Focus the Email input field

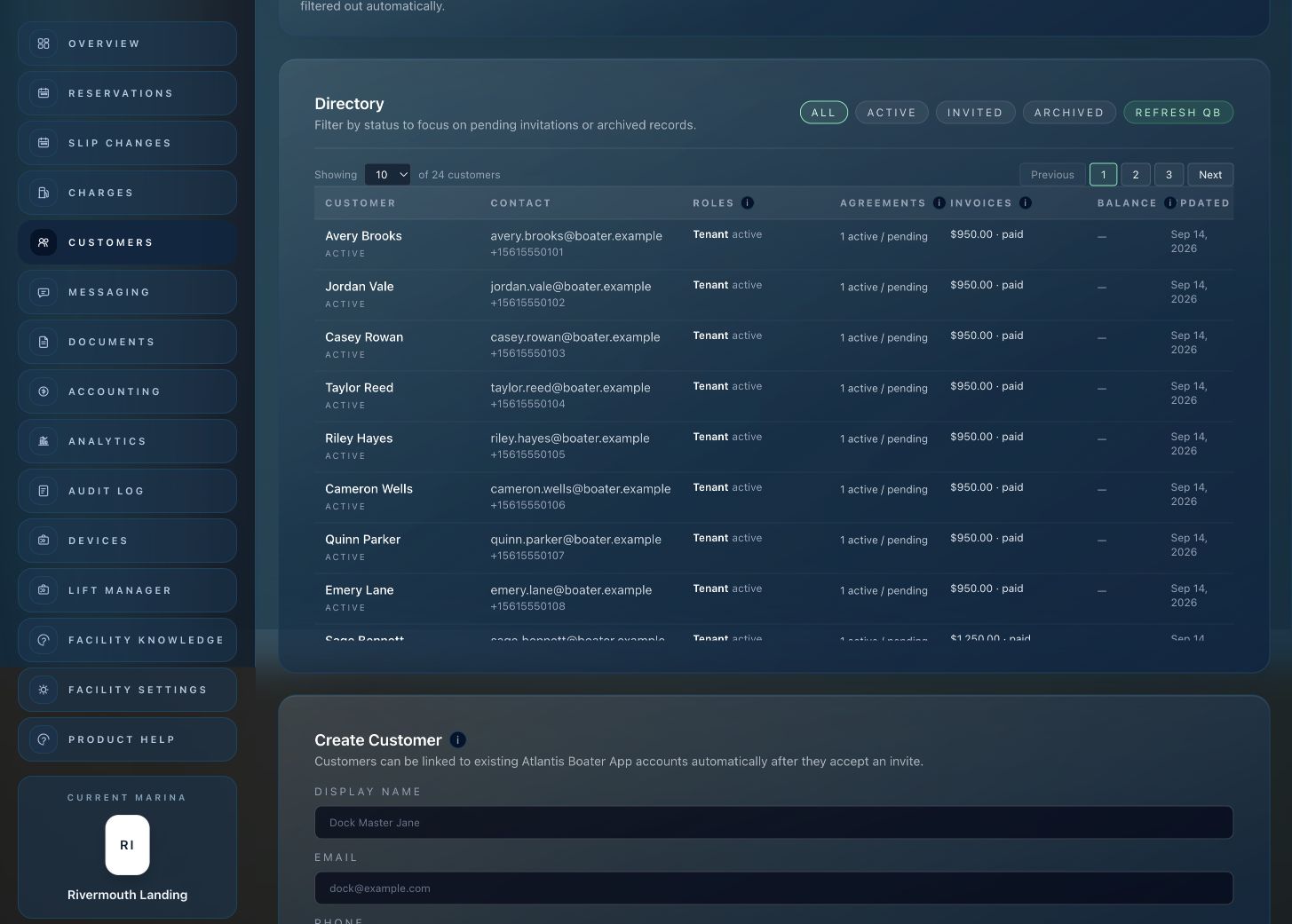coord(773,888)
